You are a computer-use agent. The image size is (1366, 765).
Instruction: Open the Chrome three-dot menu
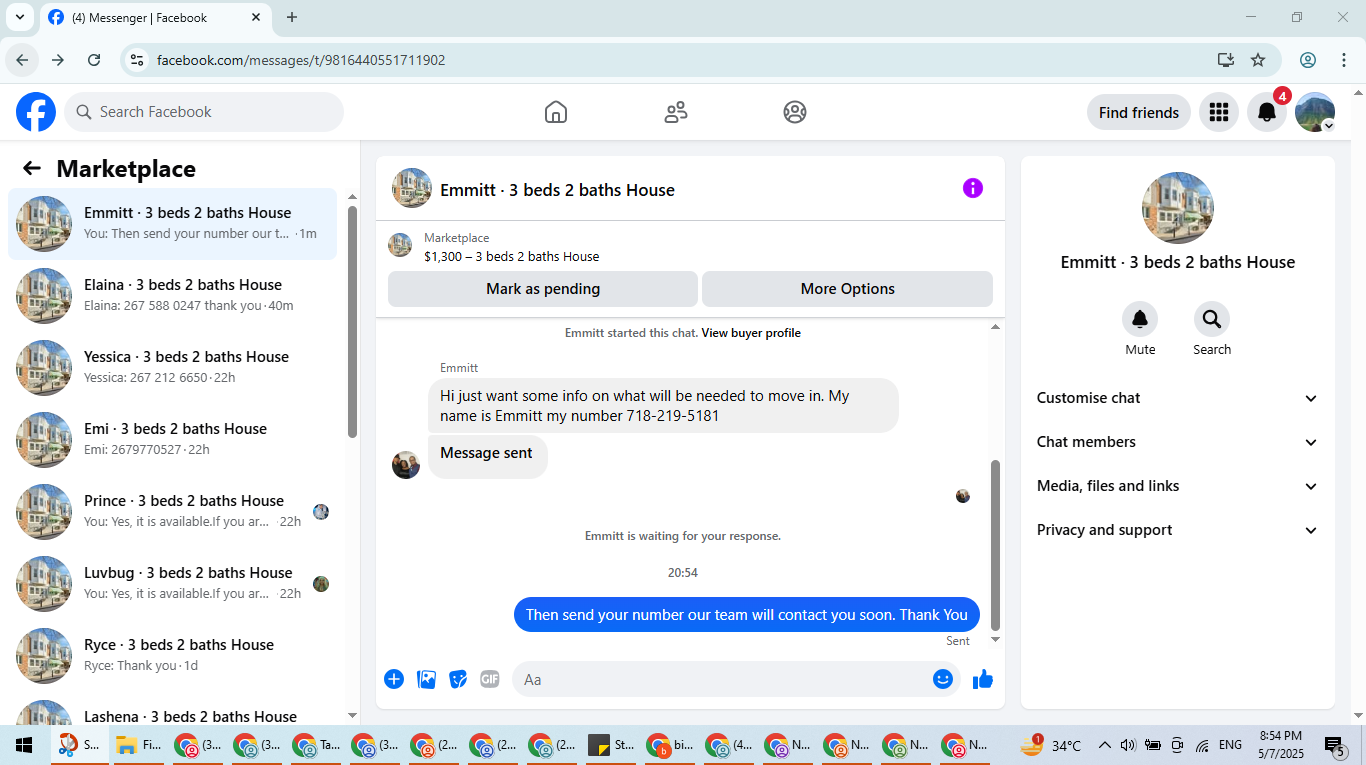(1343, 60)
